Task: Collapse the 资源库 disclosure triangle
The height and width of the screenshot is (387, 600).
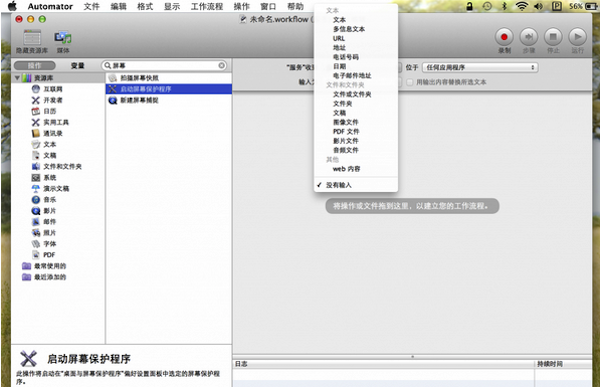Action: click(x=17, y=78)
